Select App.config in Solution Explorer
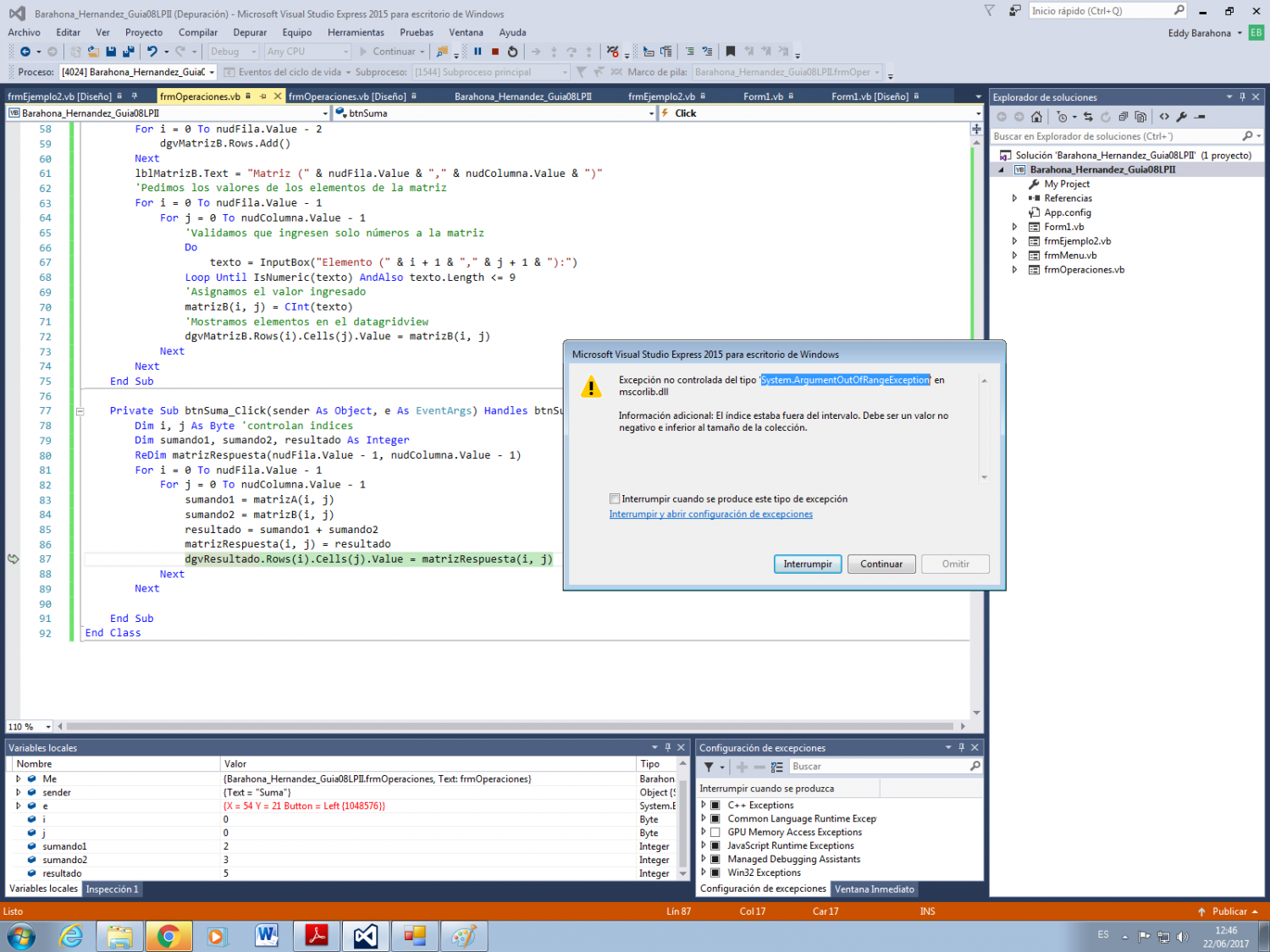Image resolution: width=1270 pixels, height=952 pixels. tap(1068, 212)
